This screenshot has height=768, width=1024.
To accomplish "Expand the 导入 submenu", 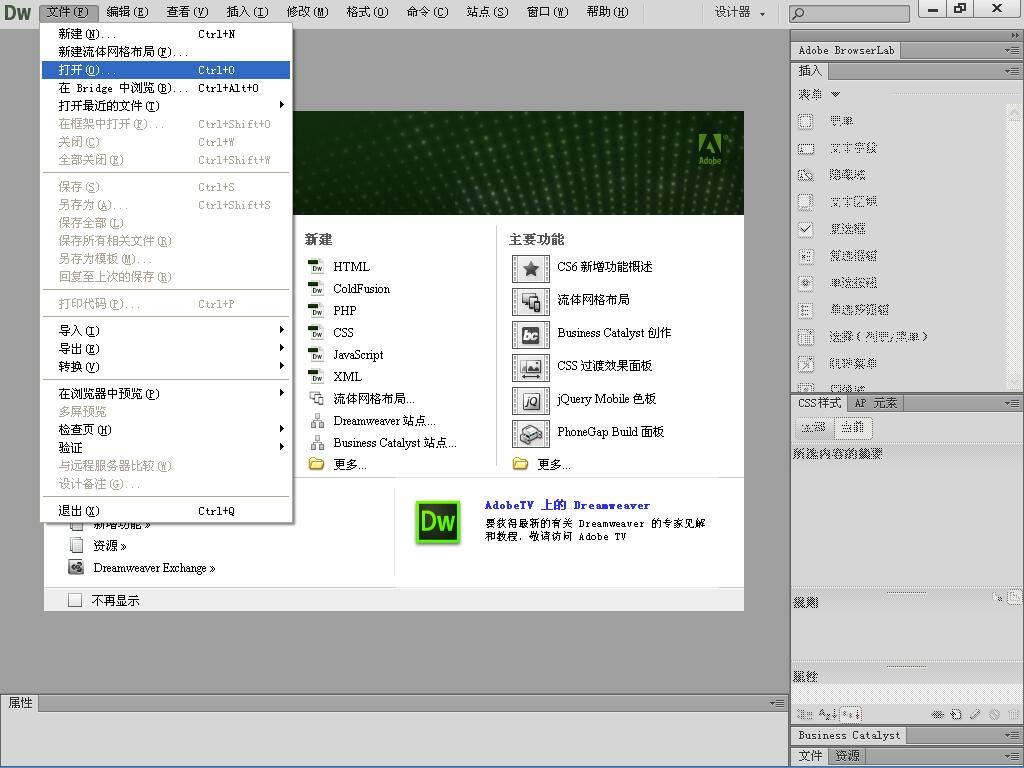I will [281, 330].
